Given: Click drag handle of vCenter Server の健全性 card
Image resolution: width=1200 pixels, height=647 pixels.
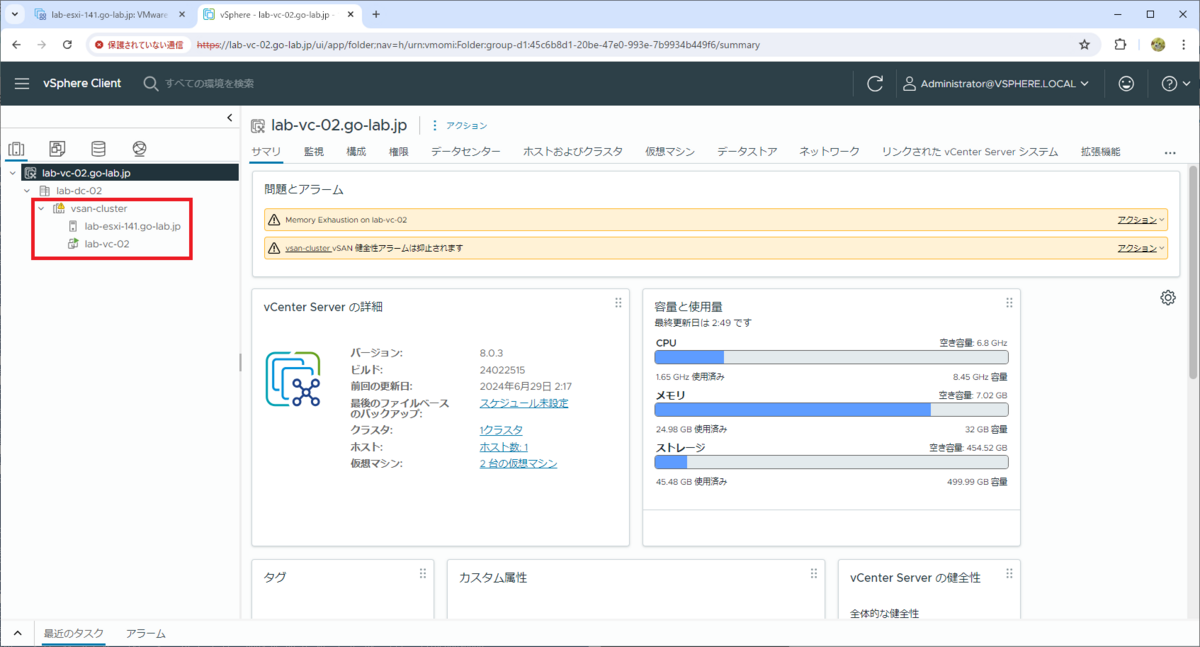Looking at the screenshot, I should click(1009, 574).
